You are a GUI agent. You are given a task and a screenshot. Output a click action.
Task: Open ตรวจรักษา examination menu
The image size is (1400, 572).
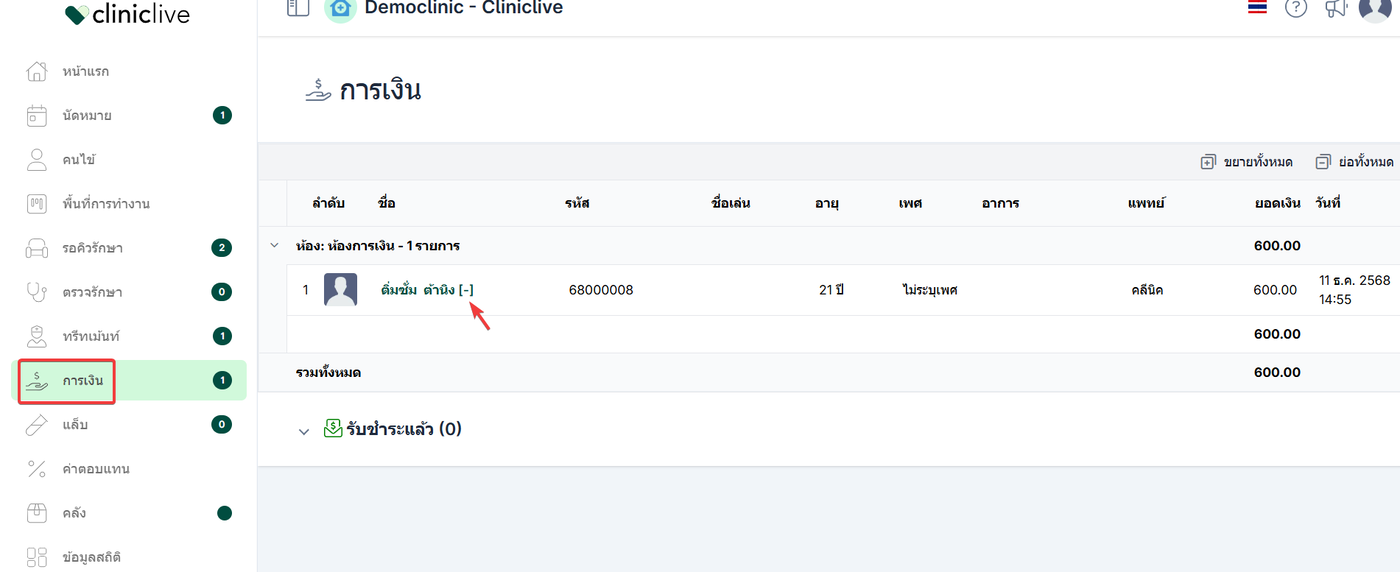(x=92, y=292)
